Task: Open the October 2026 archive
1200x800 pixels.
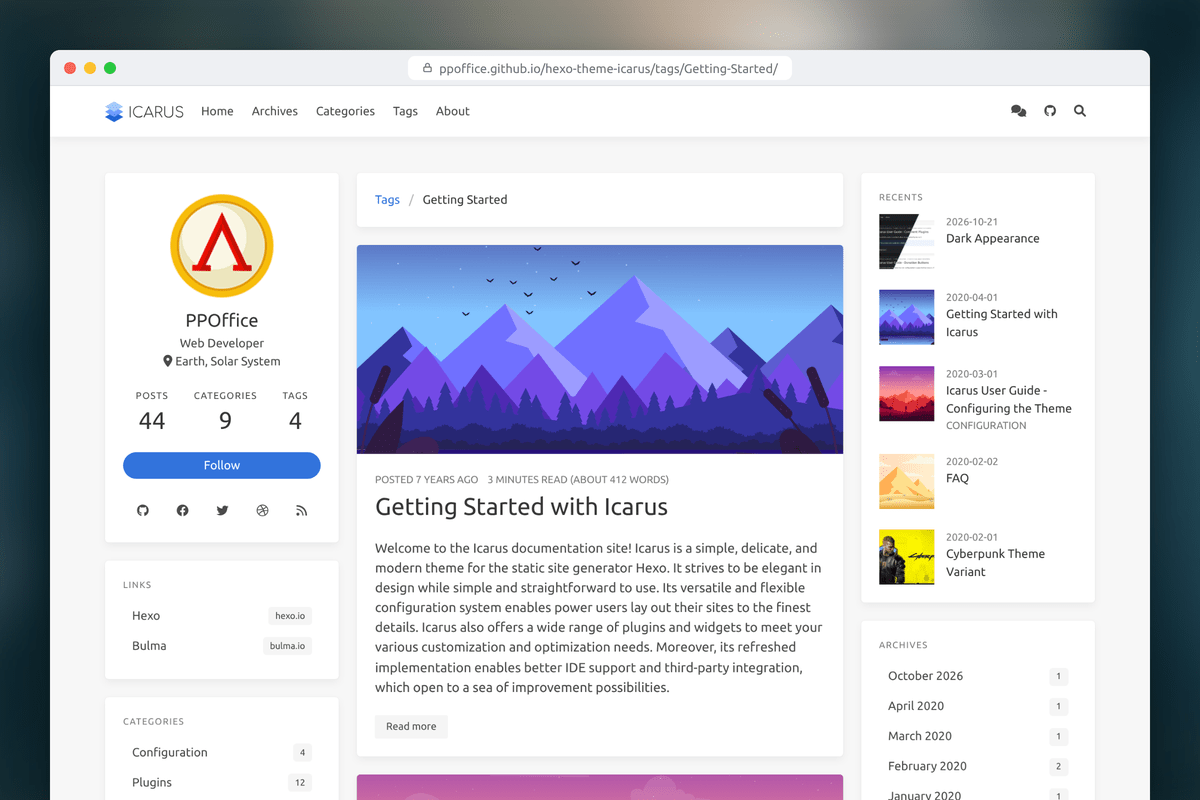Action: click(978, 676)
